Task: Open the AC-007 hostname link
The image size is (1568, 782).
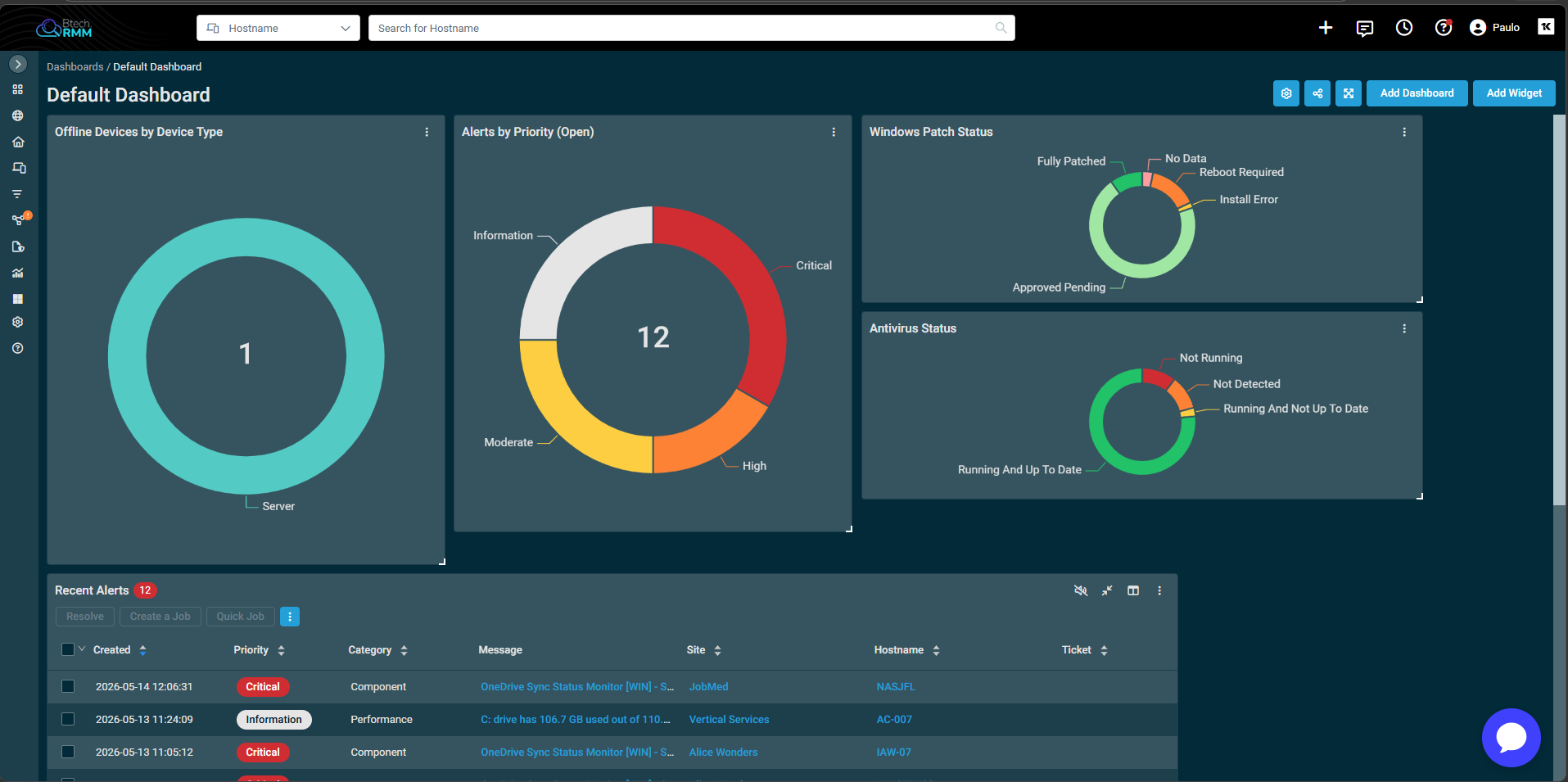Action: click(x=894, y=720)
